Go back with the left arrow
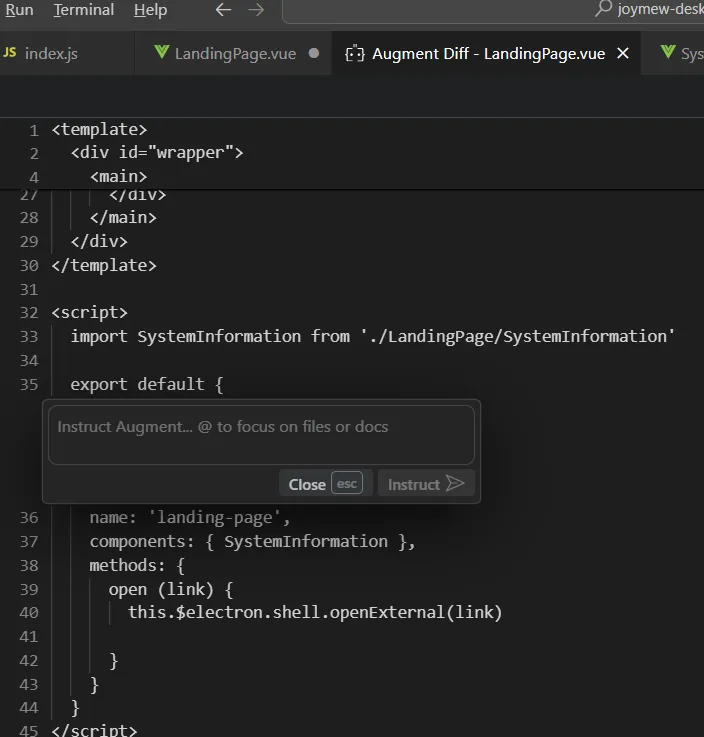This screenshot has width=704, height=737. pyautogui.click(x=223, y=10)
